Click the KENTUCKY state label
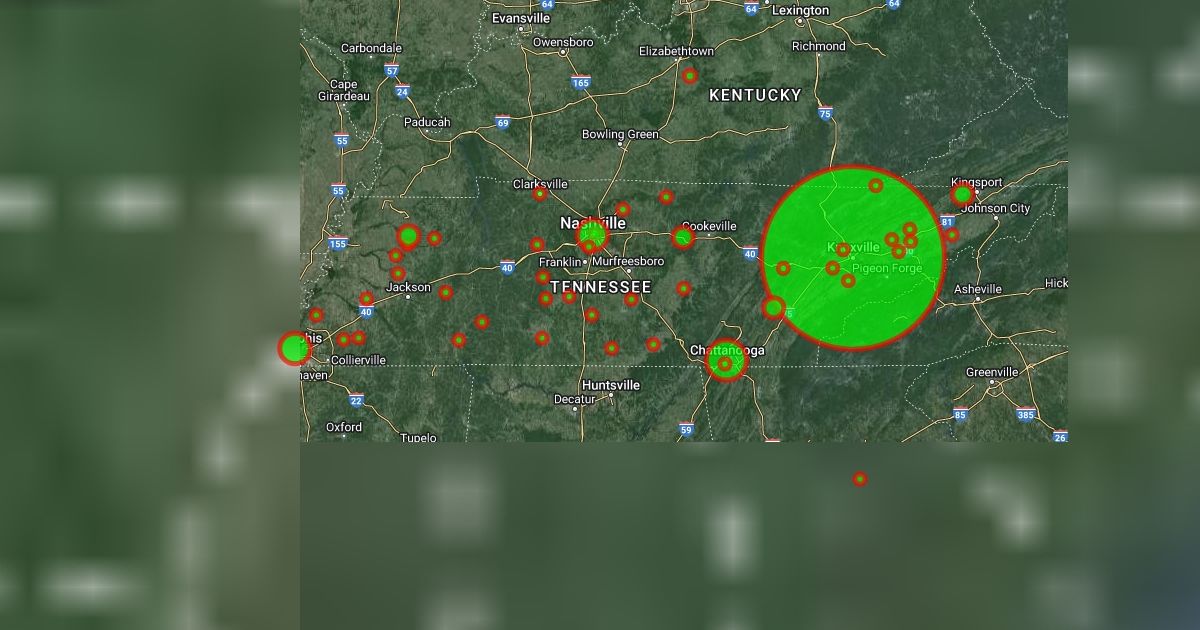The height and width of the screenshot is (630, 1200). tap(755, 95)
